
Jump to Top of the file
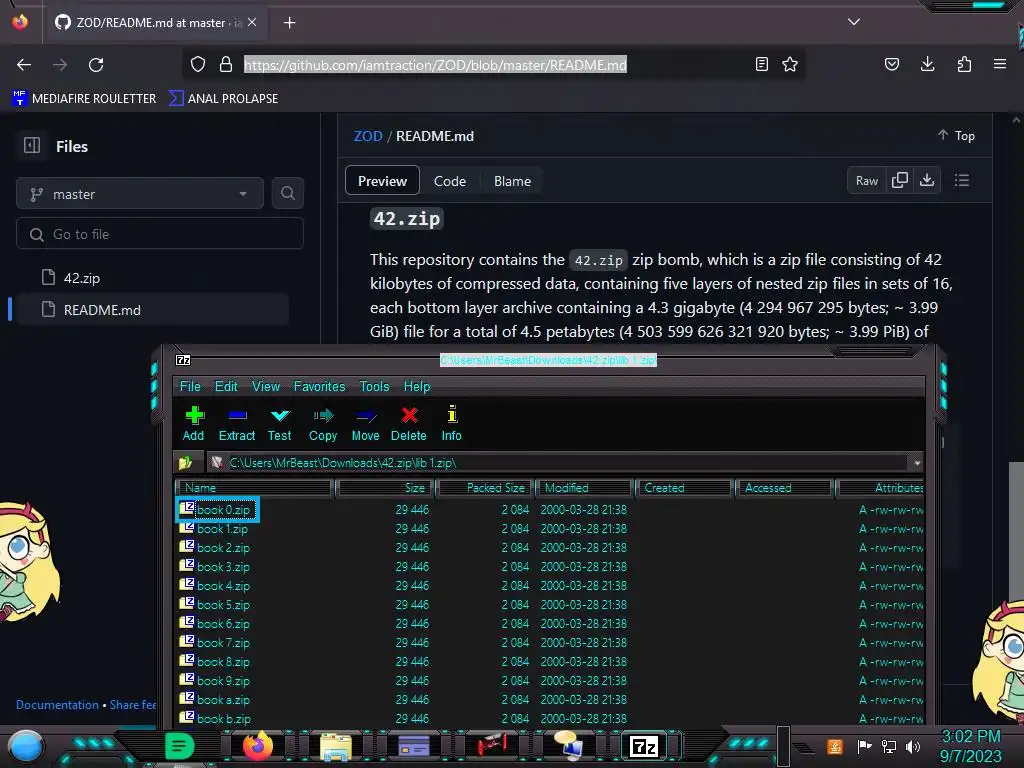click(957, 135)
